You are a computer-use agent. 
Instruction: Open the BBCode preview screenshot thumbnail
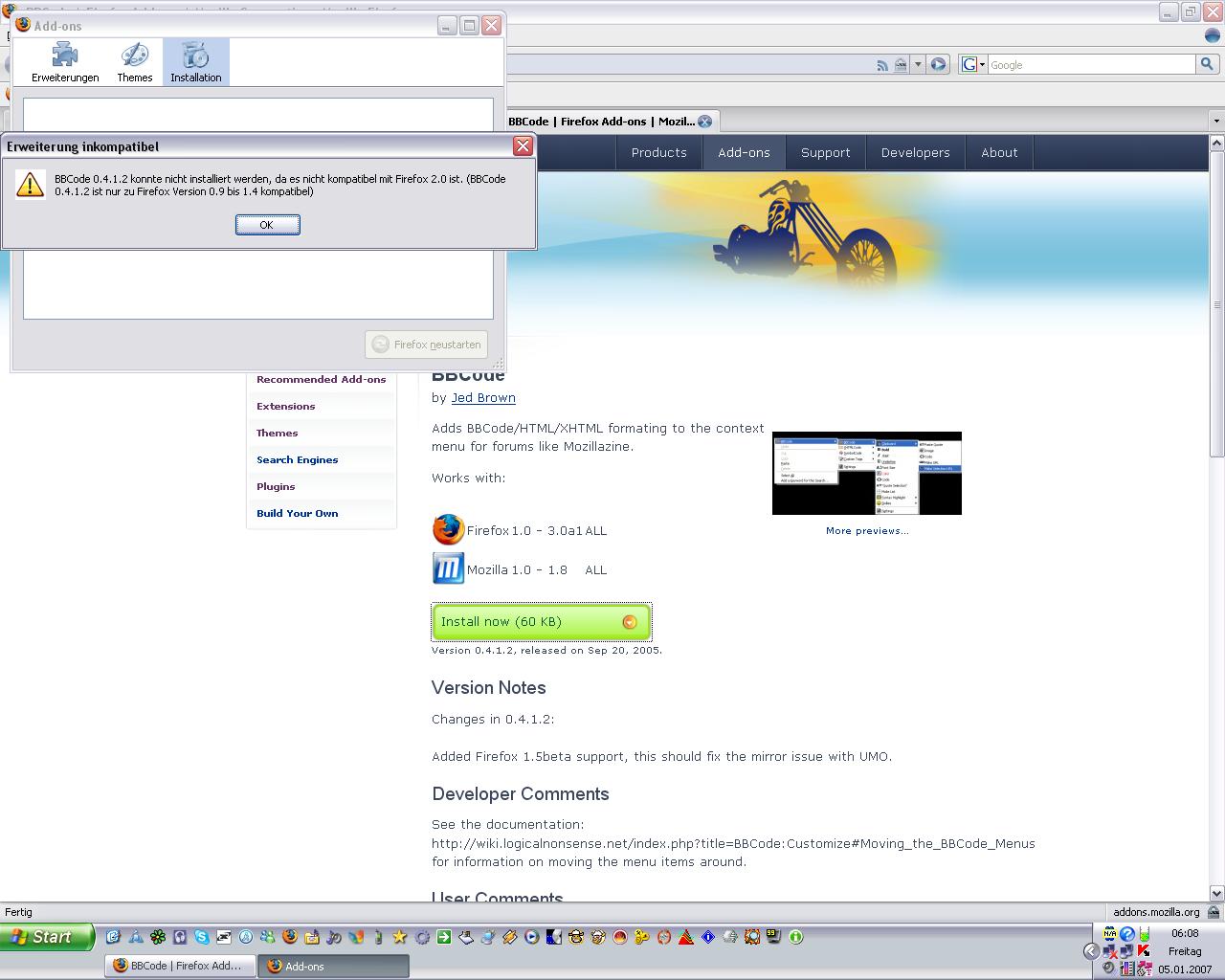click(x=867, y=473)
